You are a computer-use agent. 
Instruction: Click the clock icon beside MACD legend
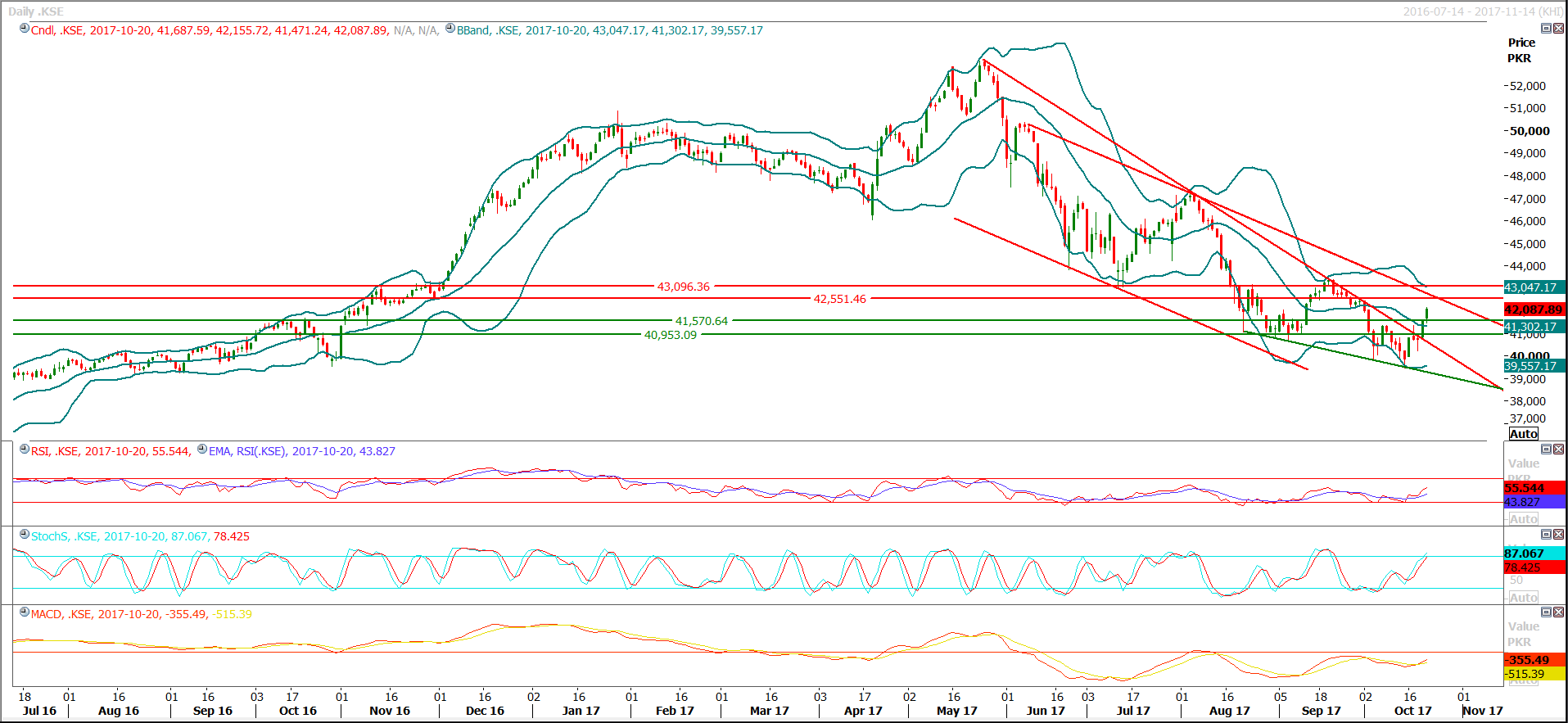point(25,612)
